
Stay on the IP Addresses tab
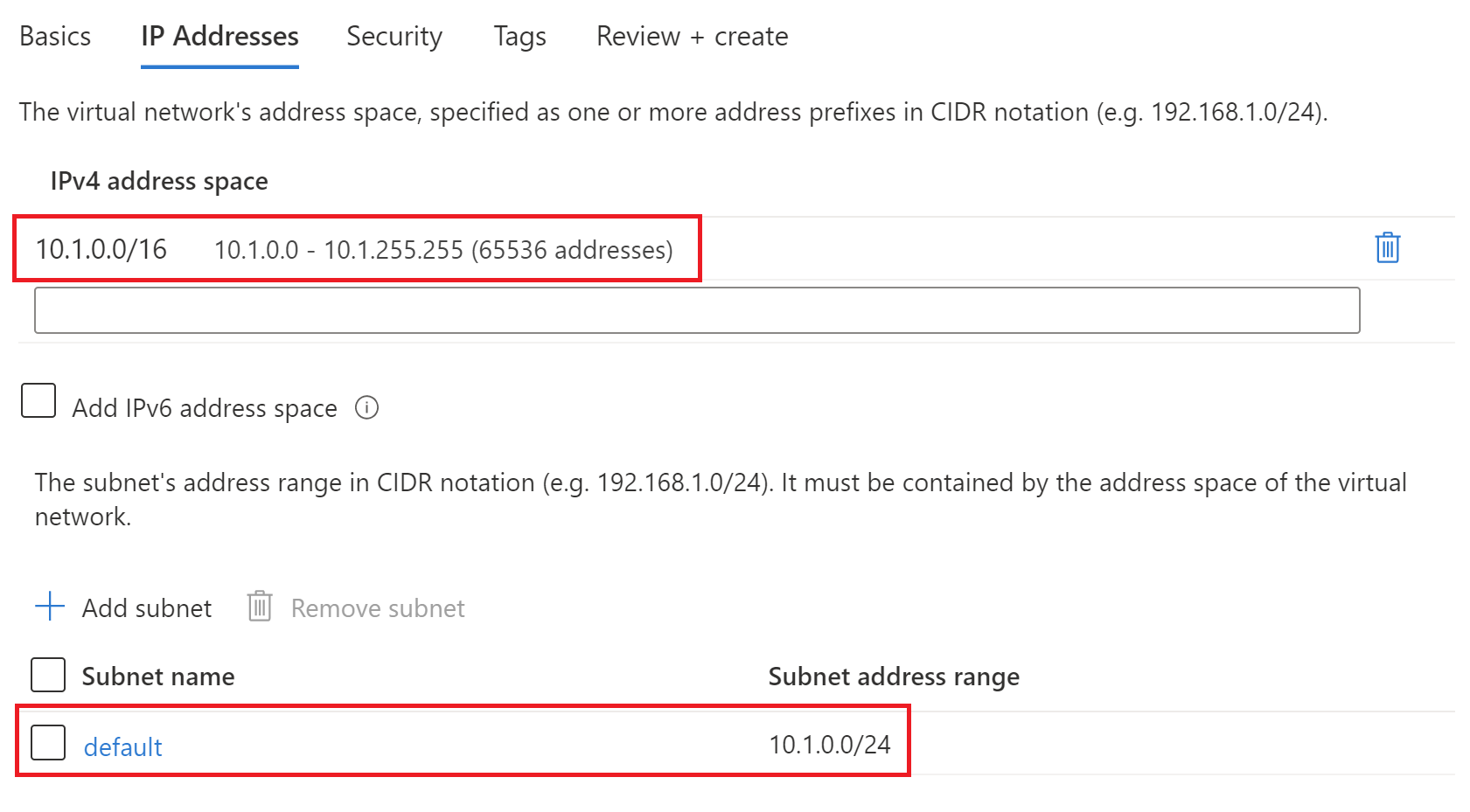pyautogui.click(x=219, y=36)
